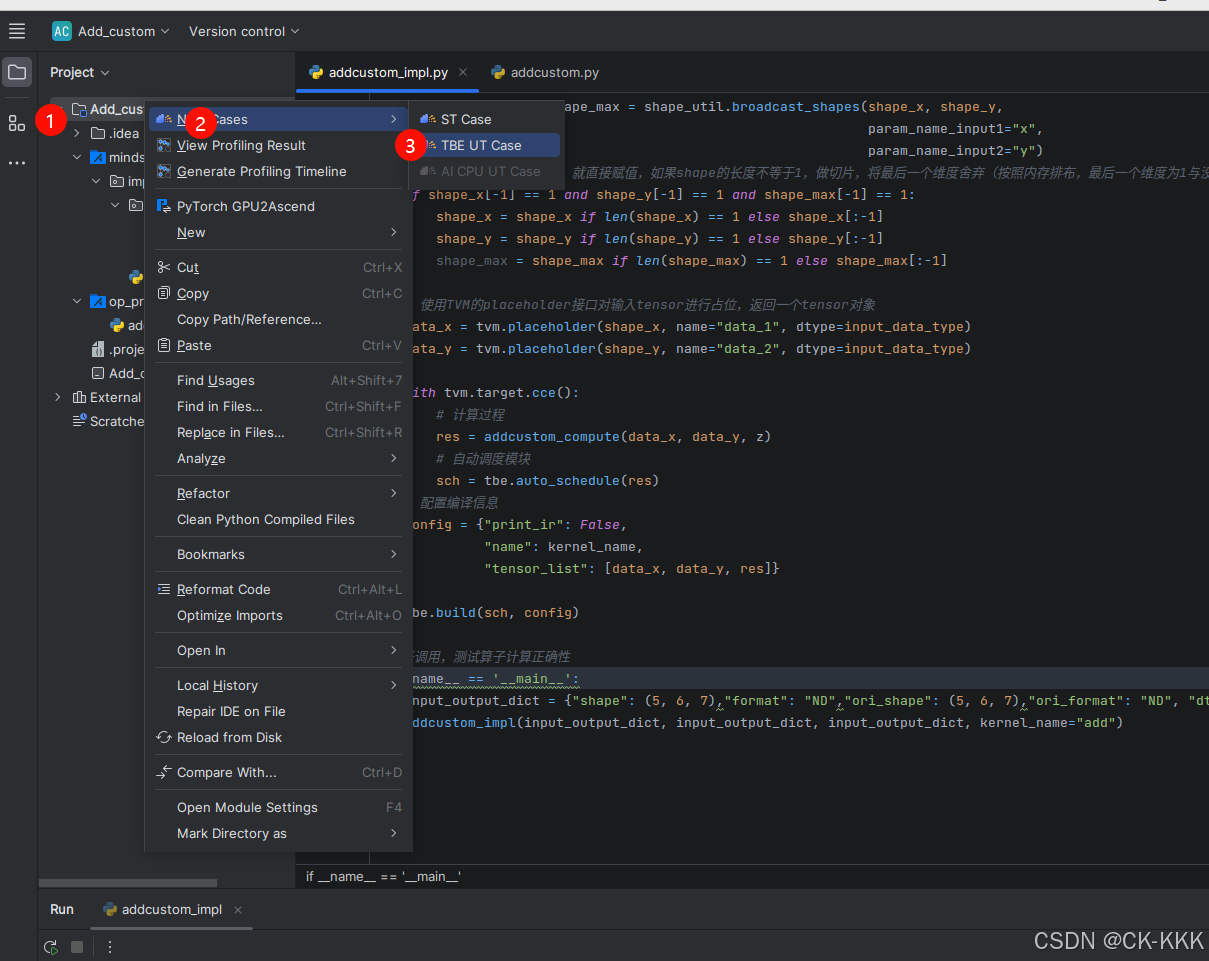This screenshot has height=961, width=1209.
Task: Click View Profiling Result menu entry
Action: (x=241, y=145)
